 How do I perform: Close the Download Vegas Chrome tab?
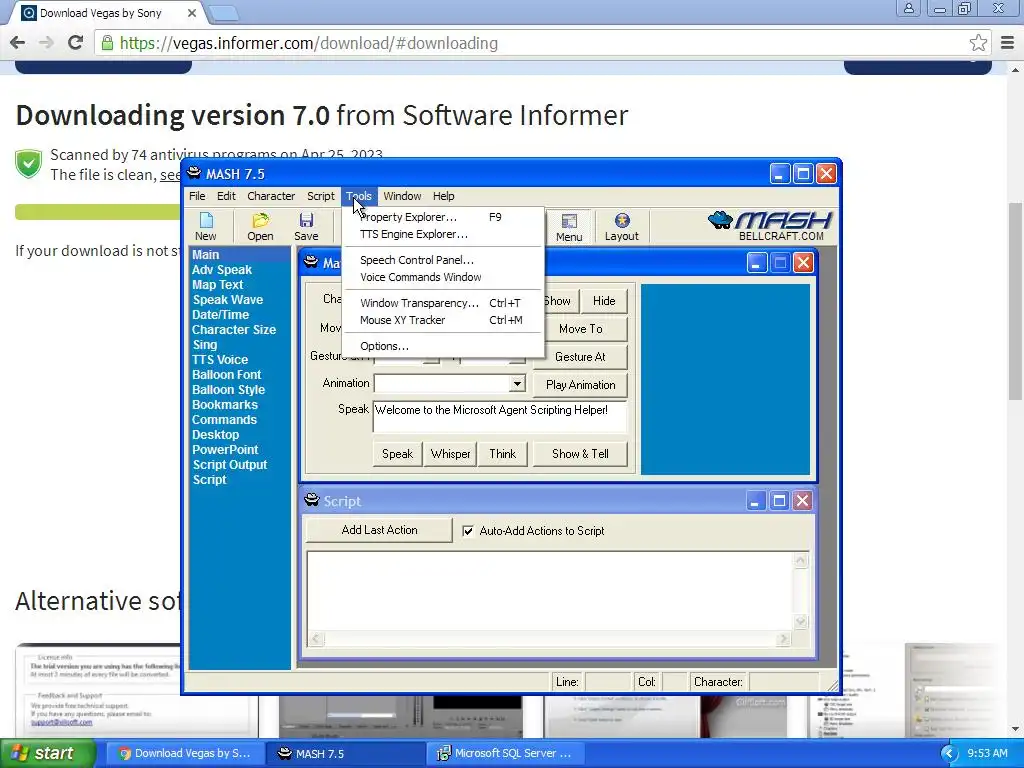coord(191,13)
